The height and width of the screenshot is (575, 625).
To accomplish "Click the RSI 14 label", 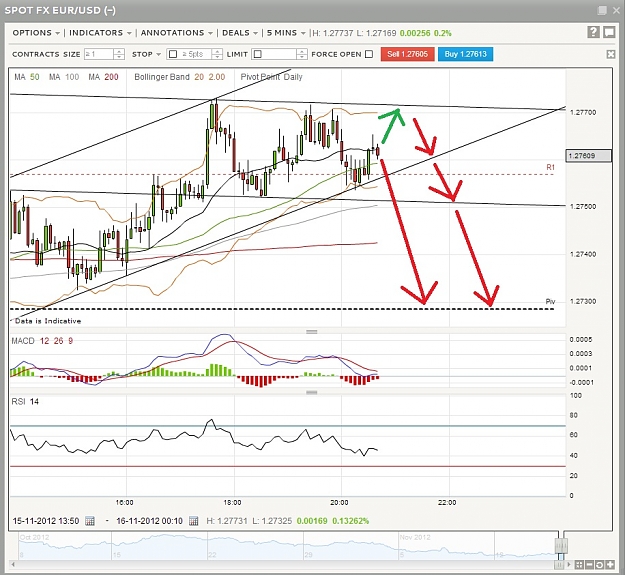I will click(x=25, y=402).
